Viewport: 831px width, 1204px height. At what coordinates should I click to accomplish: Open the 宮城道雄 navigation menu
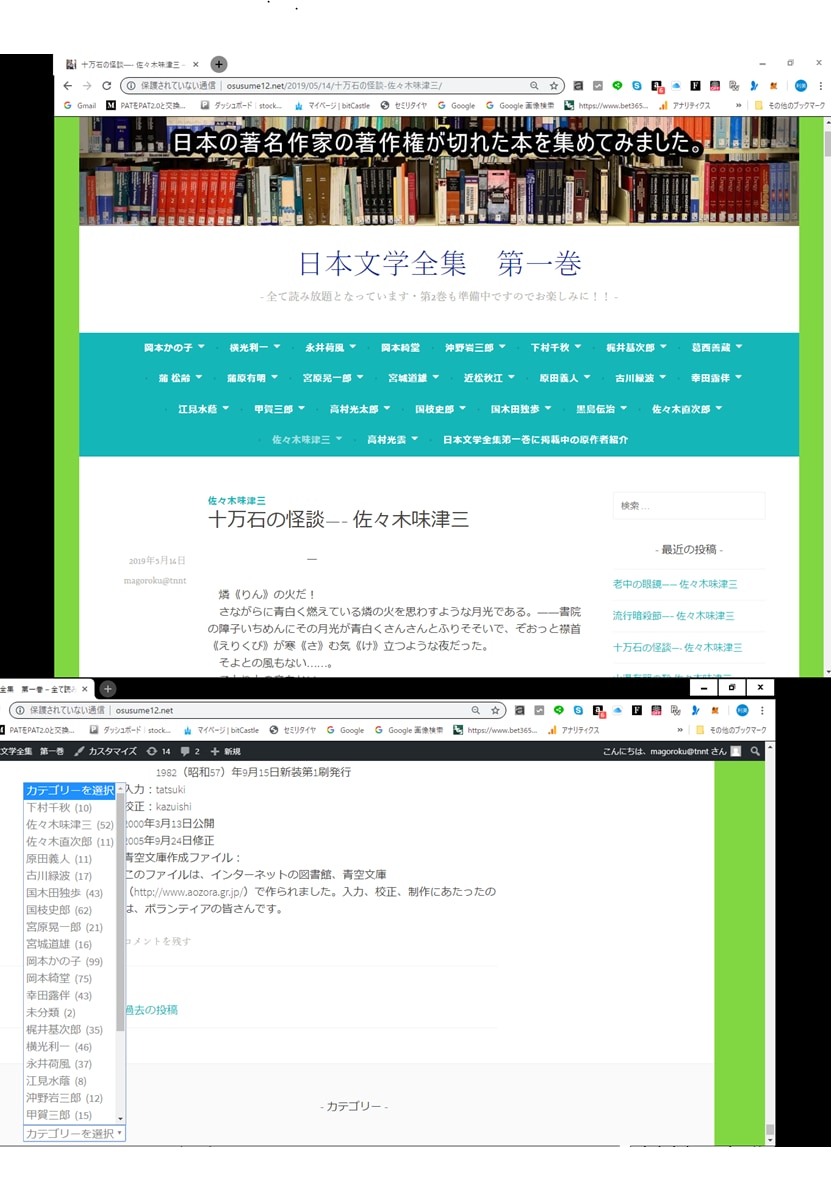pyautogui.click(x=413, y=379)
